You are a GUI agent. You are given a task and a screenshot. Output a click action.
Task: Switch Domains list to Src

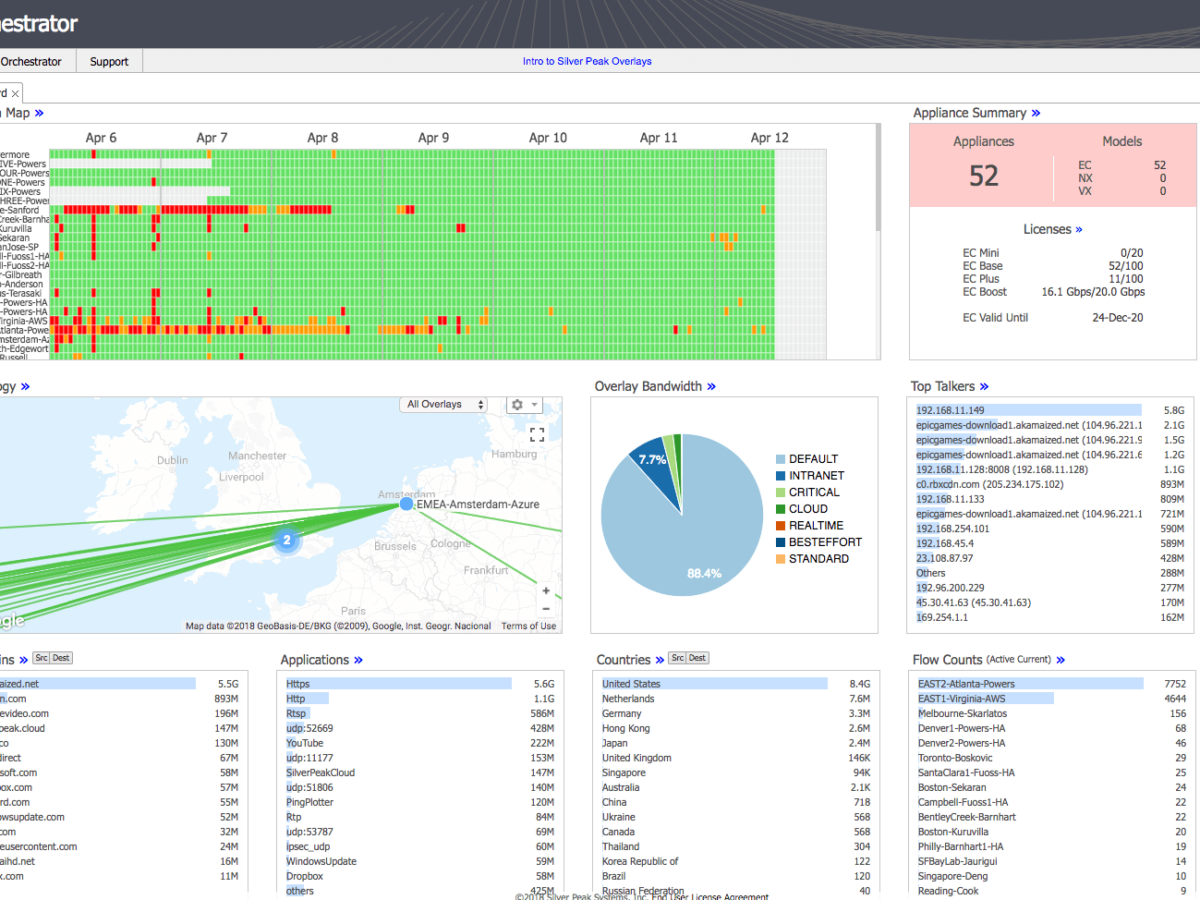coord(41,658)
